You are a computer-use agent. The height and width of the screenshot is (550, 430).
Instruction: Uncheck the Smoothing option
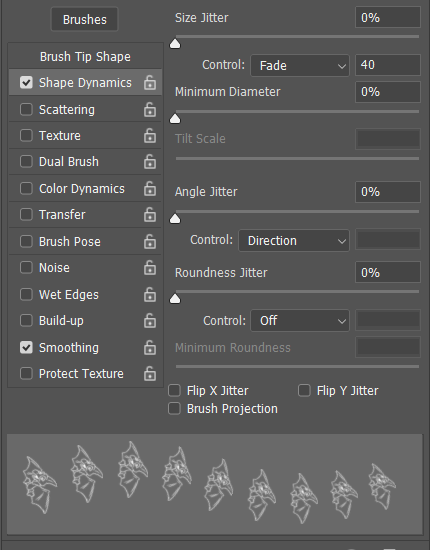pos(26,348)
